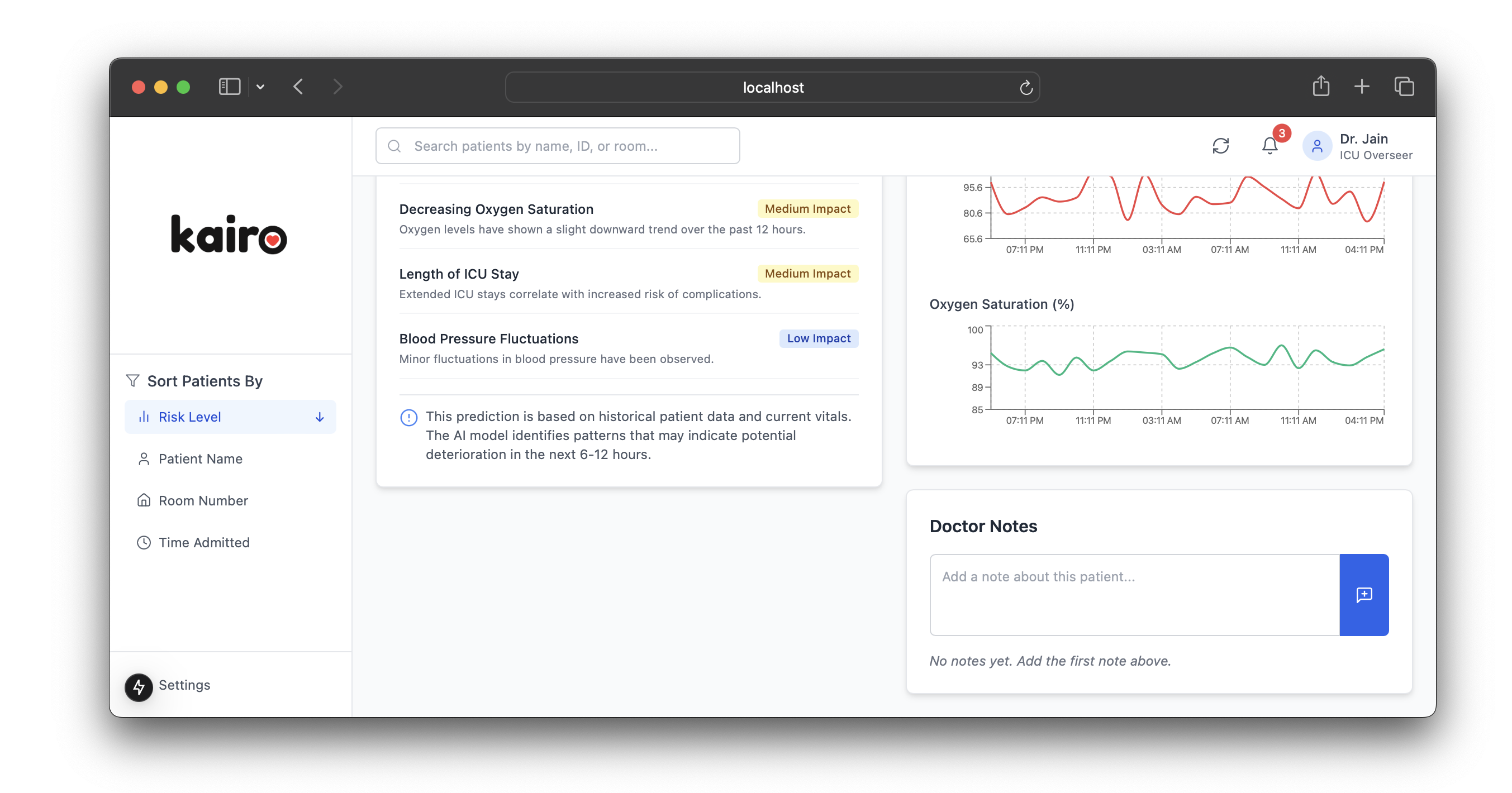
Task: Submit note with blue add-note icon button
Action: pos(1363,595)
